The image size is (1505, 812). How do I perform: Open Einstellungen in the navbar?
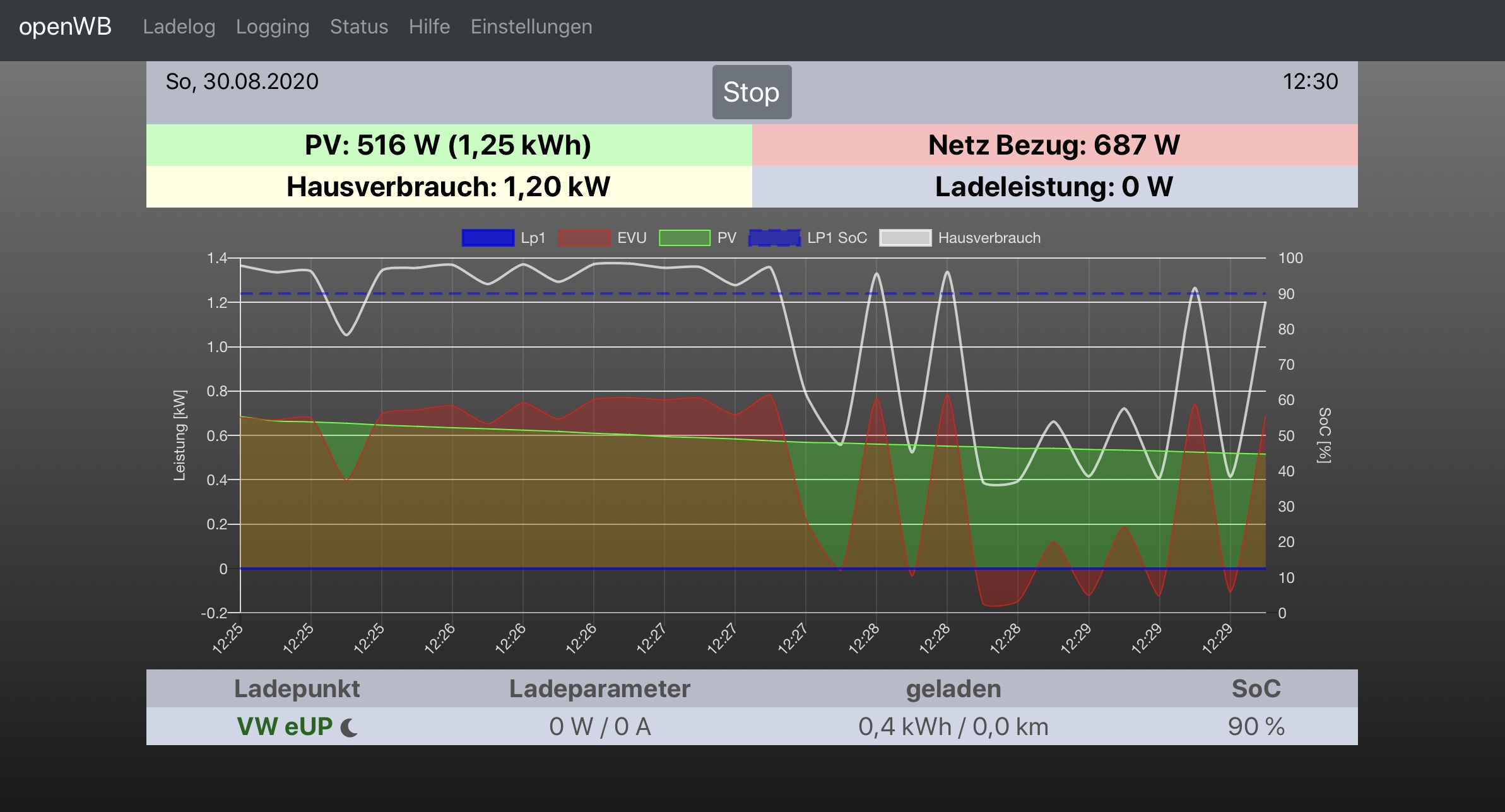[x=531, y=26]
